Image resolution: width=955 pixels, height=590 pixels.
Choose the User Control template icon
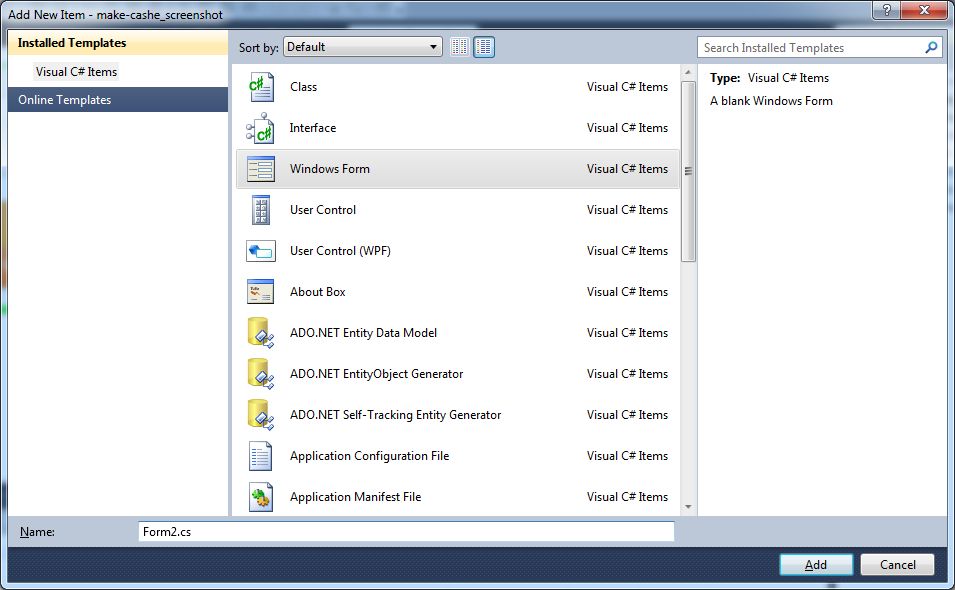click(260, 210)
